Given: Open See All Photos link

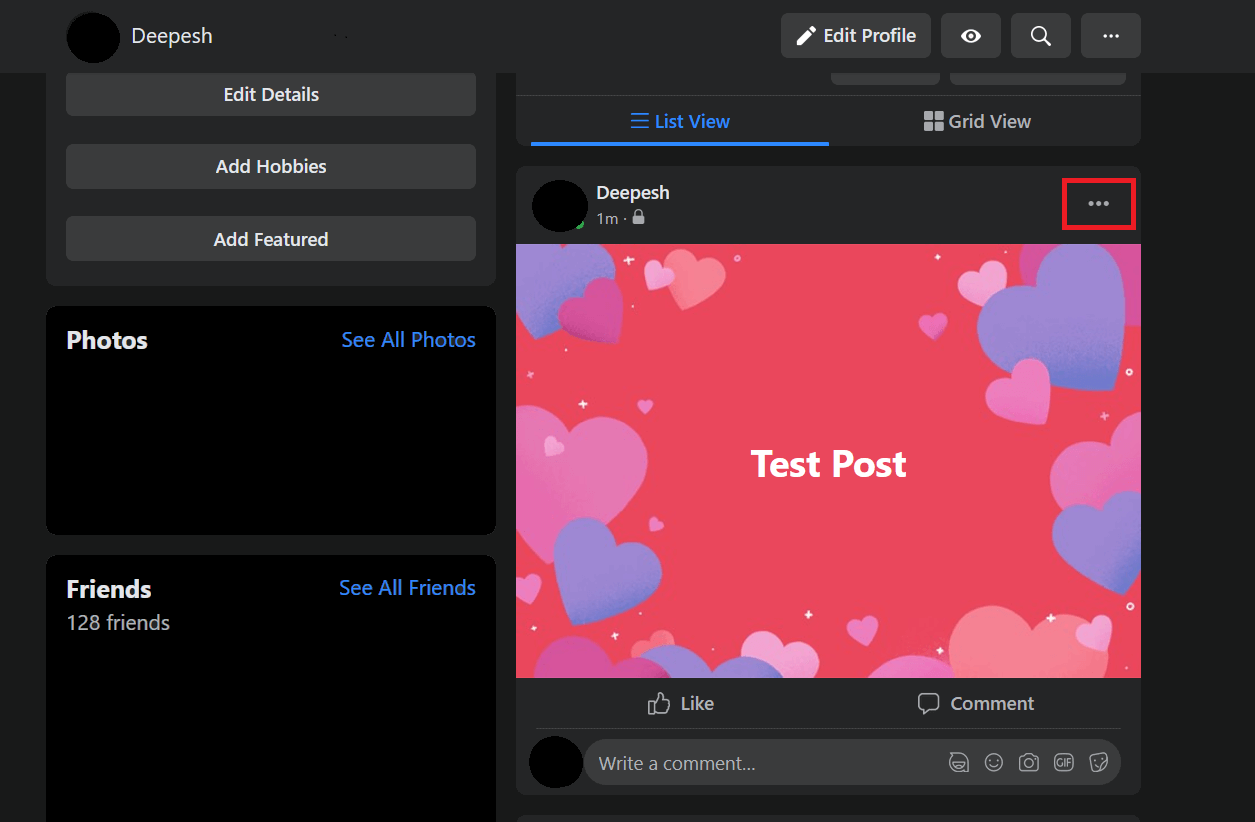Looking at the screenshot, I should click(x=408, y=340).
